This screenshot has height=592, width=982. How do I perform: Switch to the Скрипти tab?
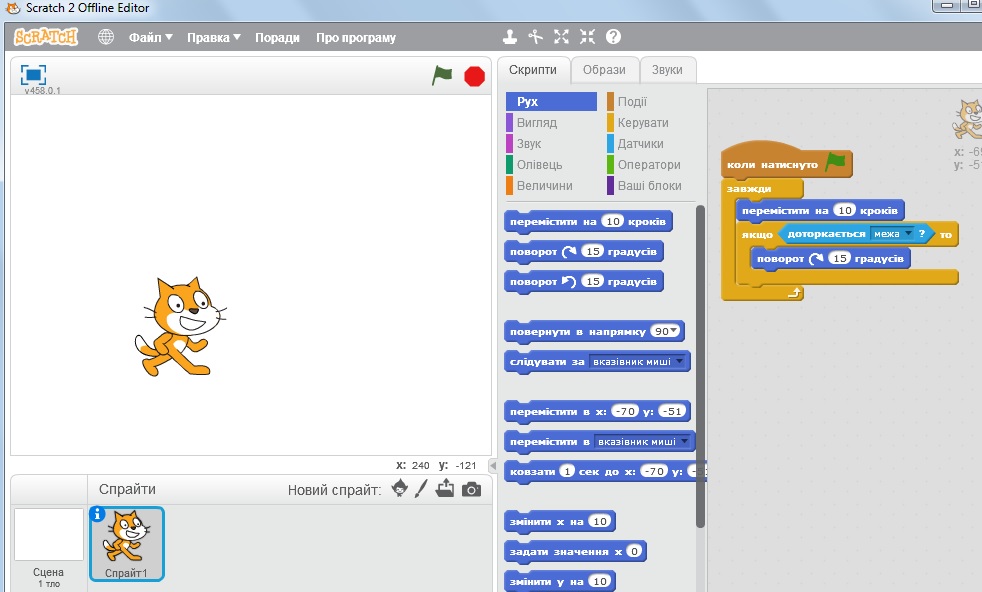pyautogui.click(x=533, y=70)
